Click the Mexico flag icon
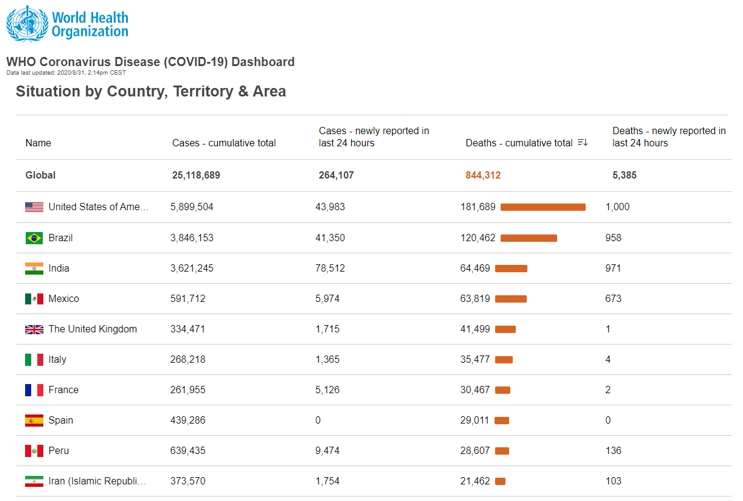The height and width of the screenshot is (501, 743). (34, 299)
